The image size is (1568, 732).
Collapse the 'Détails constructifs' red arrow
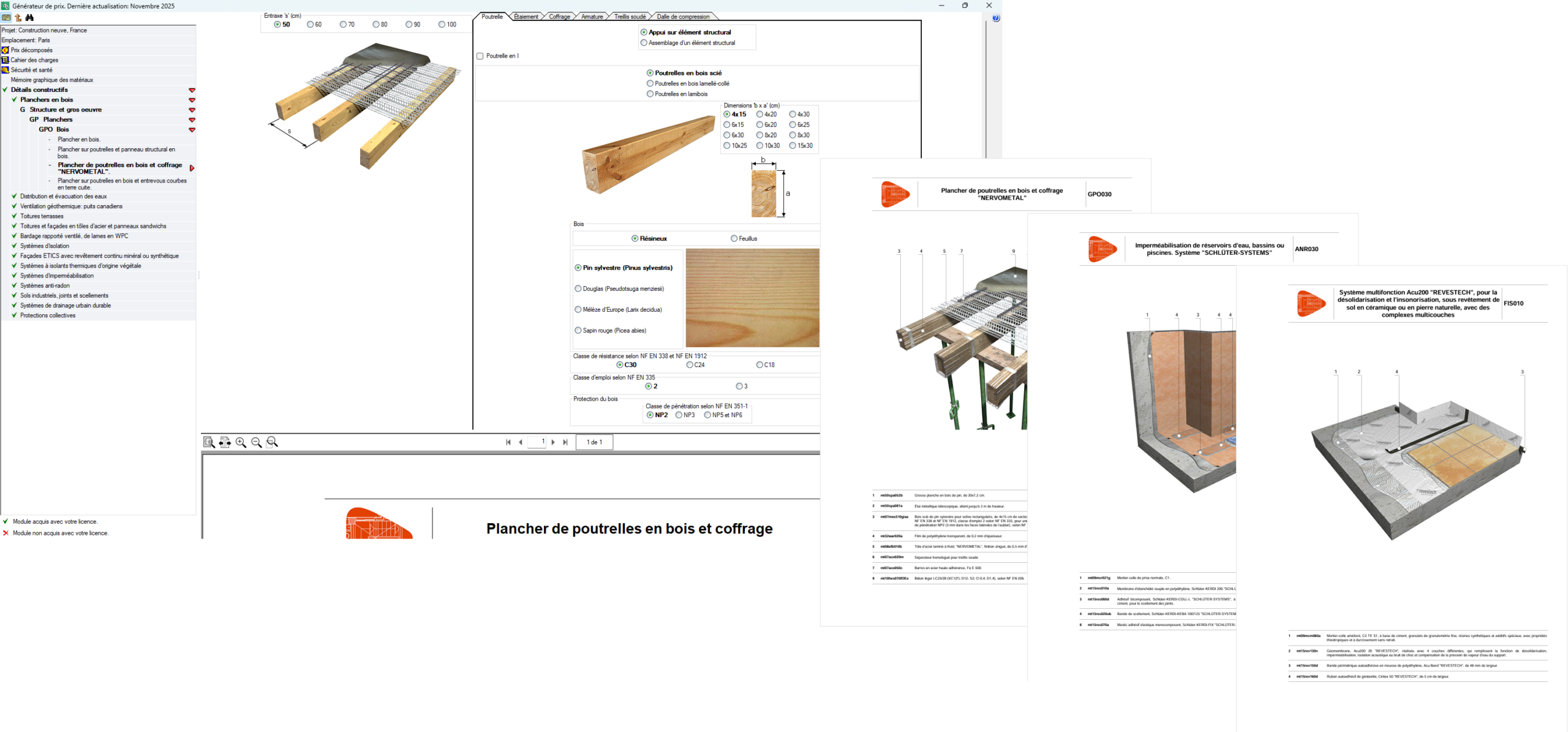(x=192, y=90)
